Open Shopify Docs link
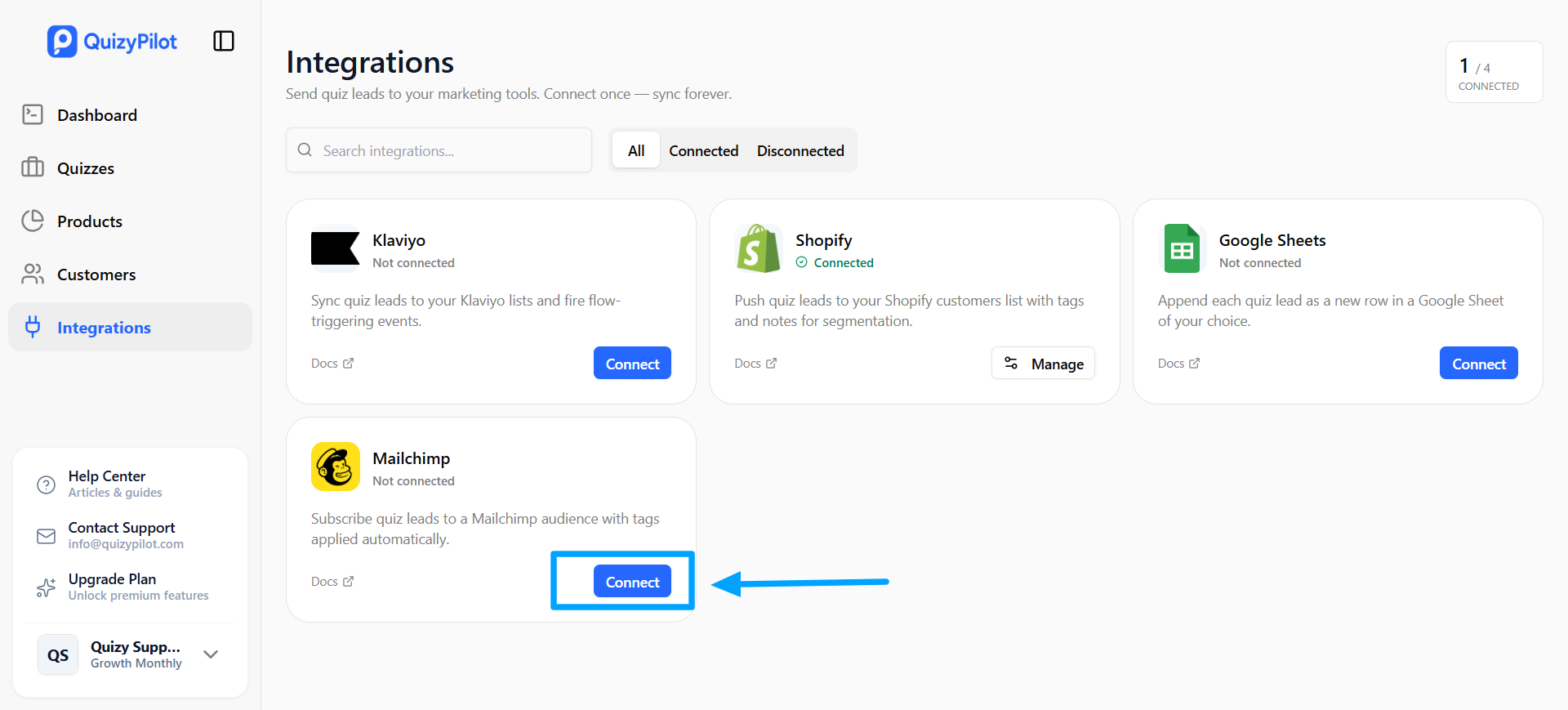The height and width of the screenshot is (710, 1568). [755, 363]
